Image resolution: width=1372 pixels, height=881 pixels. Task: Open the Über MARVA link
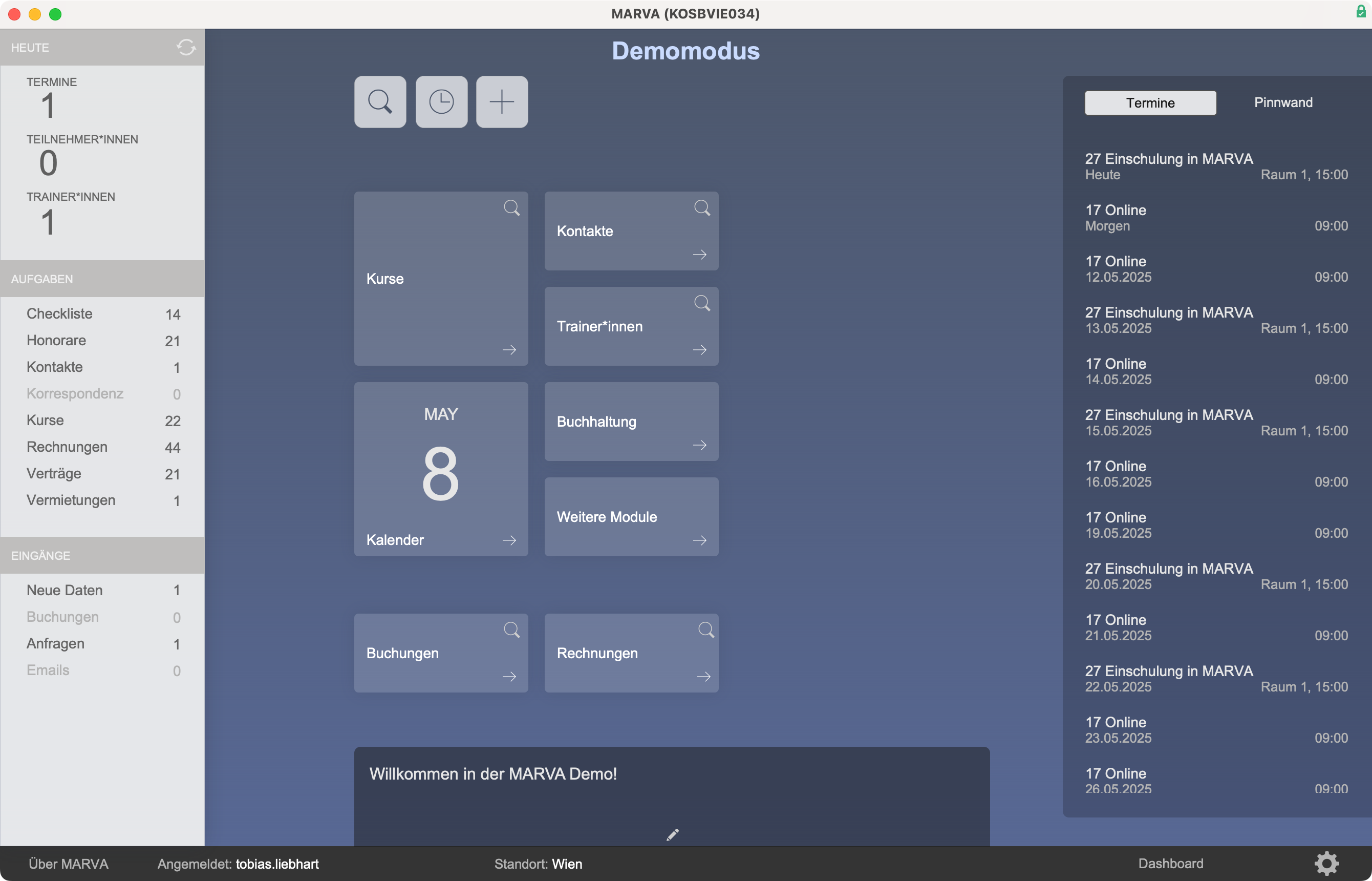69,863
